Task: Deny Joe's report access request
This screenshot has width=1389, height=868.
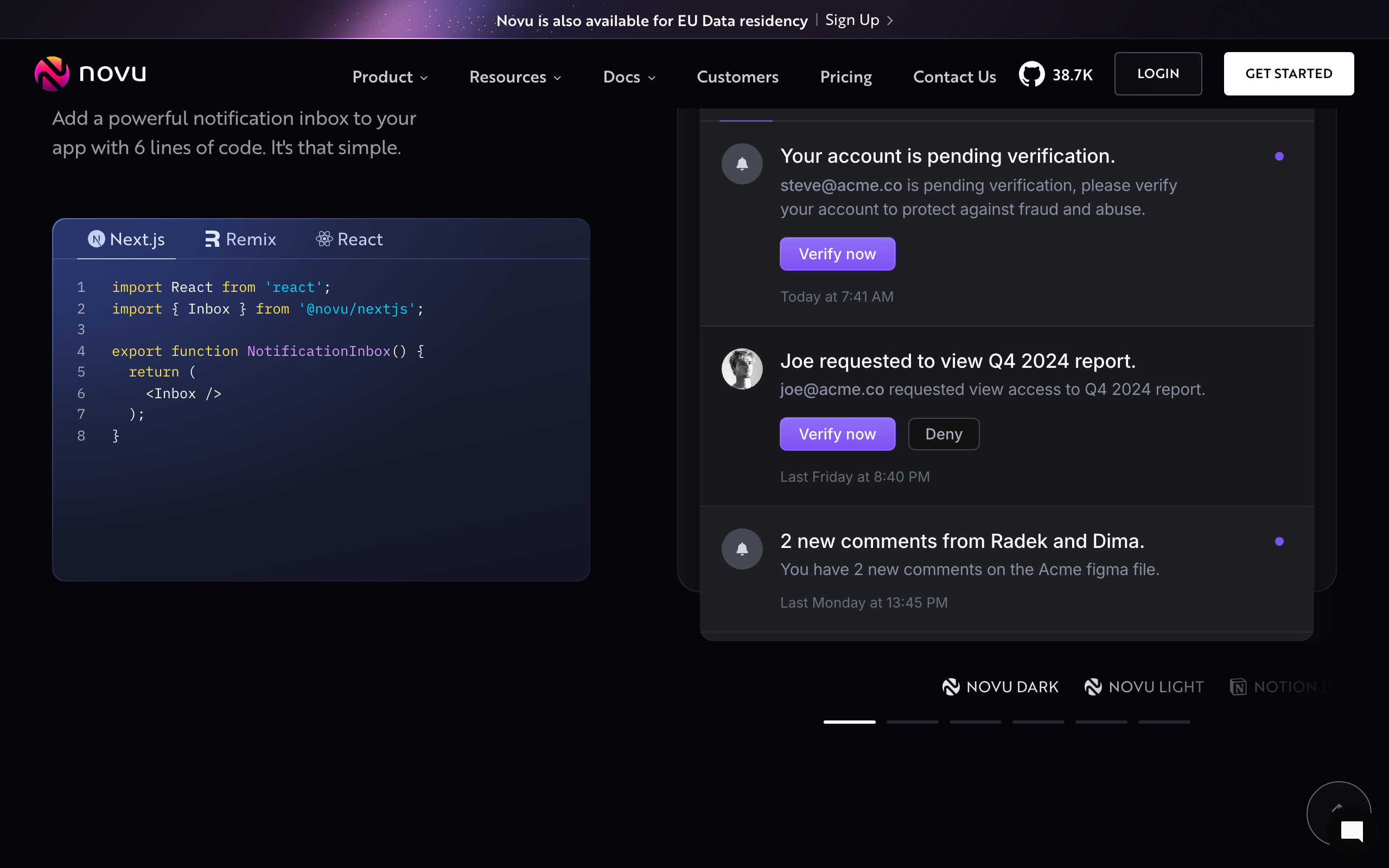Action: (943, 434)
